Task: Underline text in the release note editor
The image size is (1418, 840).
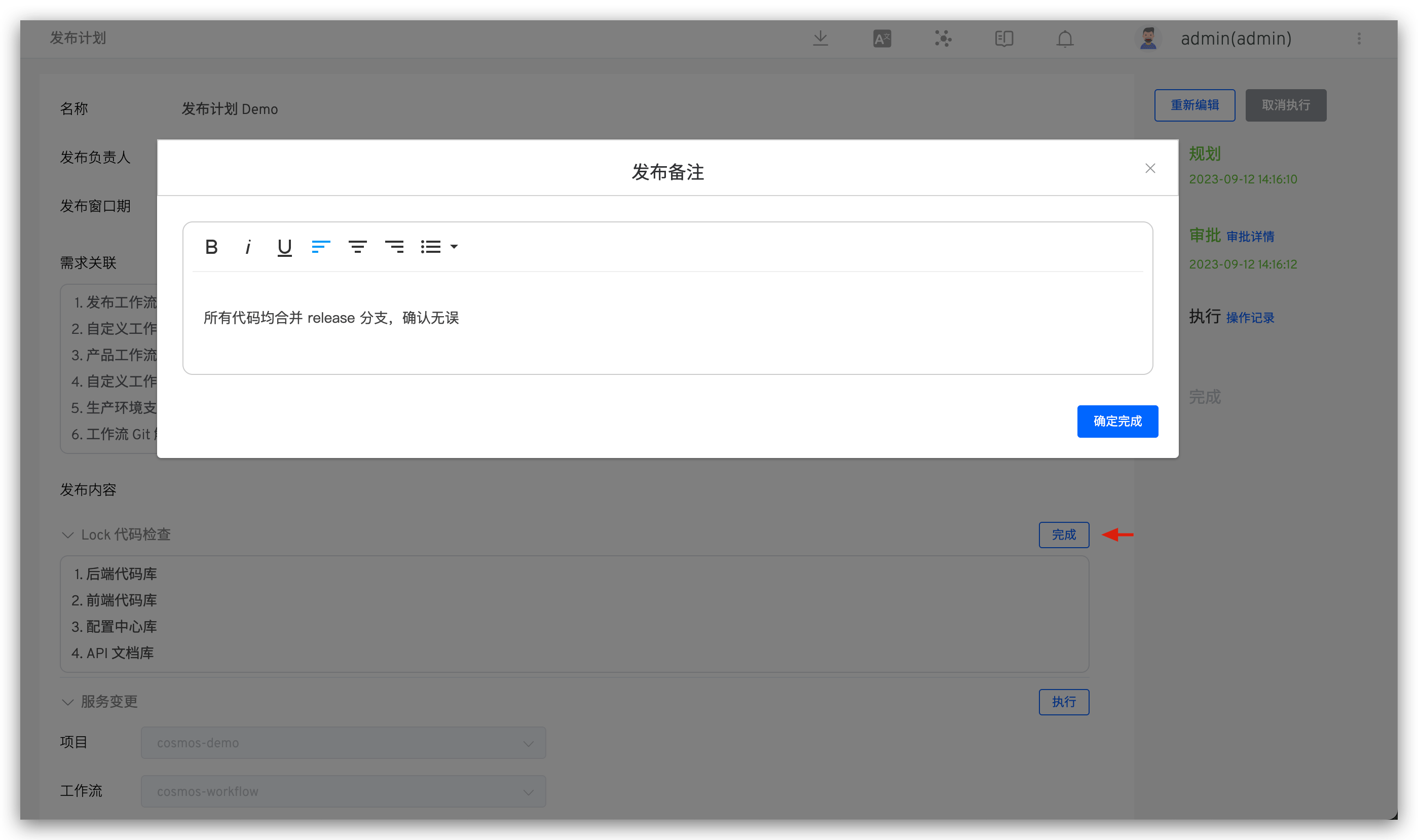Action: tap(284, 246)
